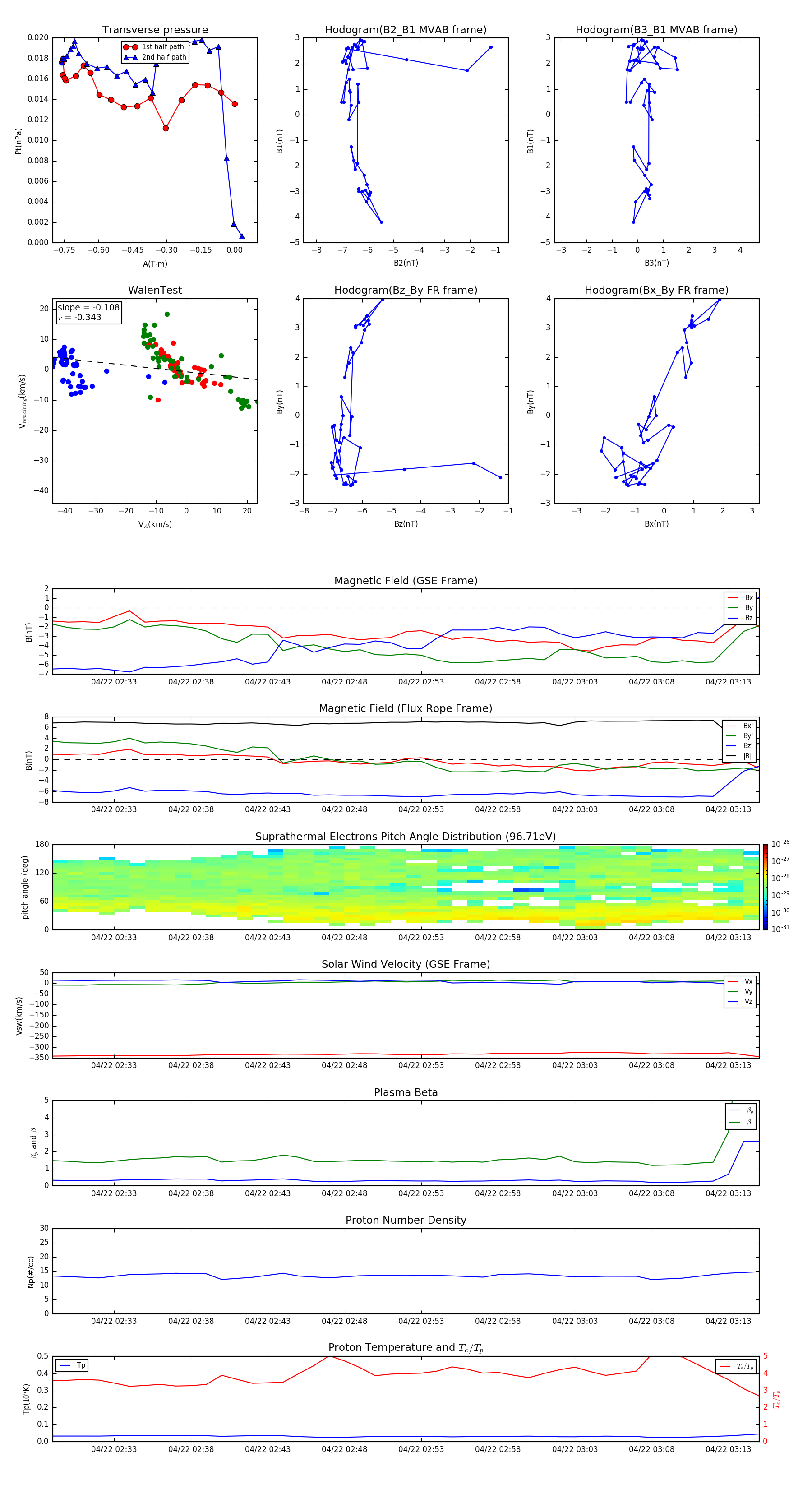The width and height of the screenshot is (812, 1489).
Task: Click the 'Solar Wind Velocity (GSE Frame)' title
Action: 406,964
